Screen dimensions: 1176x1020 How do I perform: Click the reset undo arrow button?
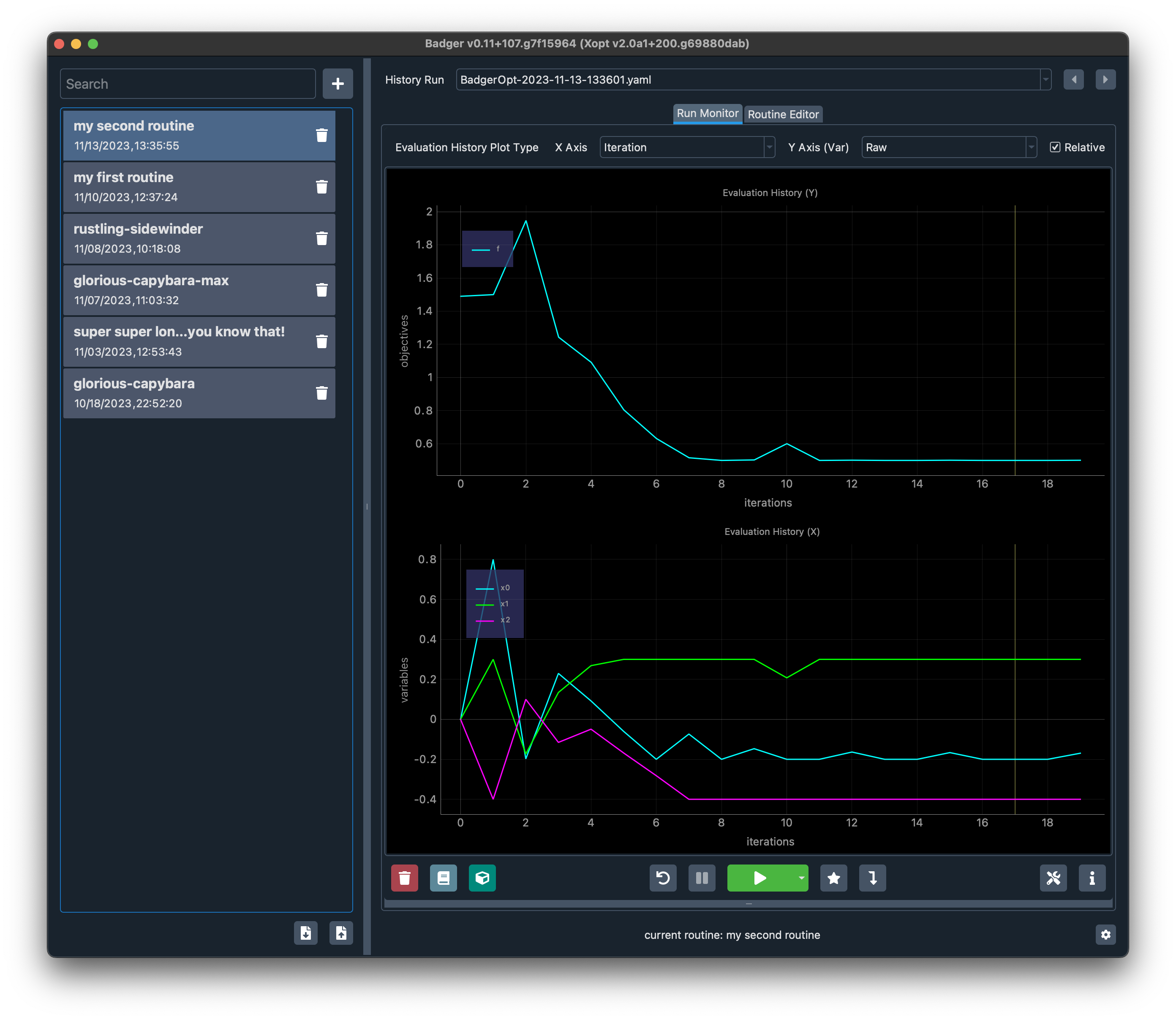[663, 878]
